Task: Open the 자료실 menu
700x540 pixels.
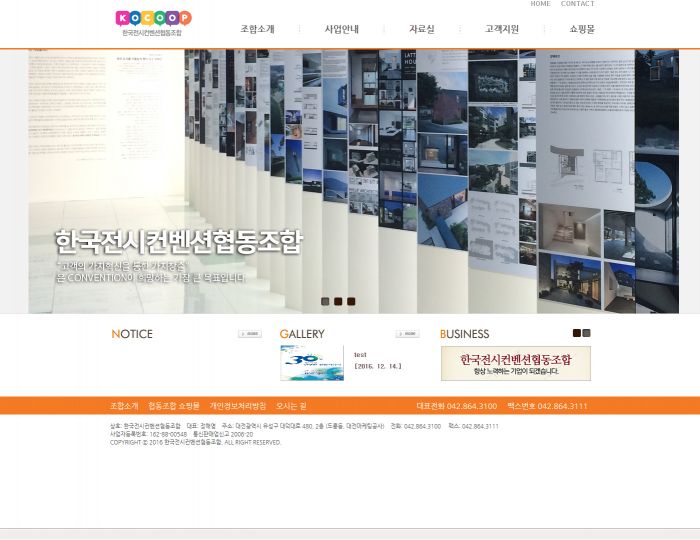Action: [x=421, y=30]
